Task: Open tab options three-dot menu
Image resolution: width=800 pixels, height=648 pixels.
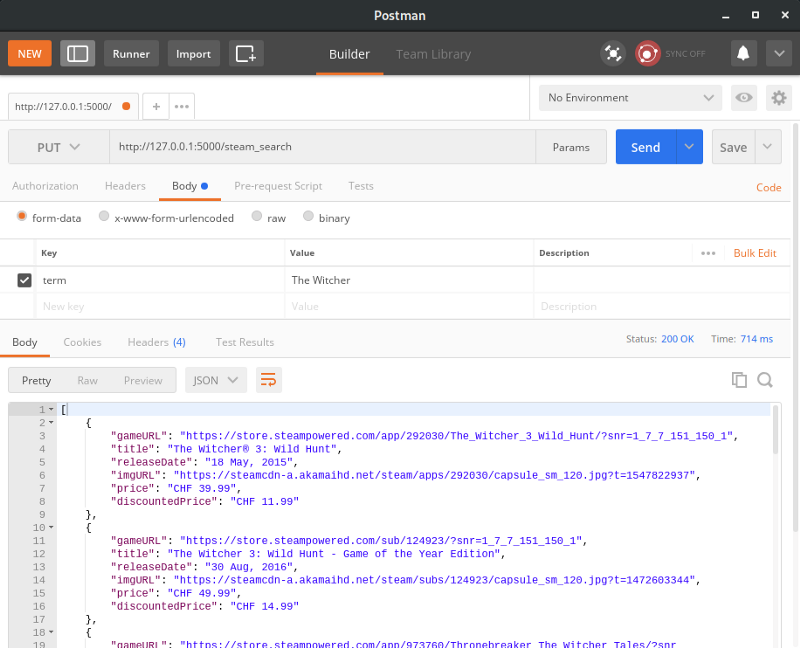Action: point(182,106)
